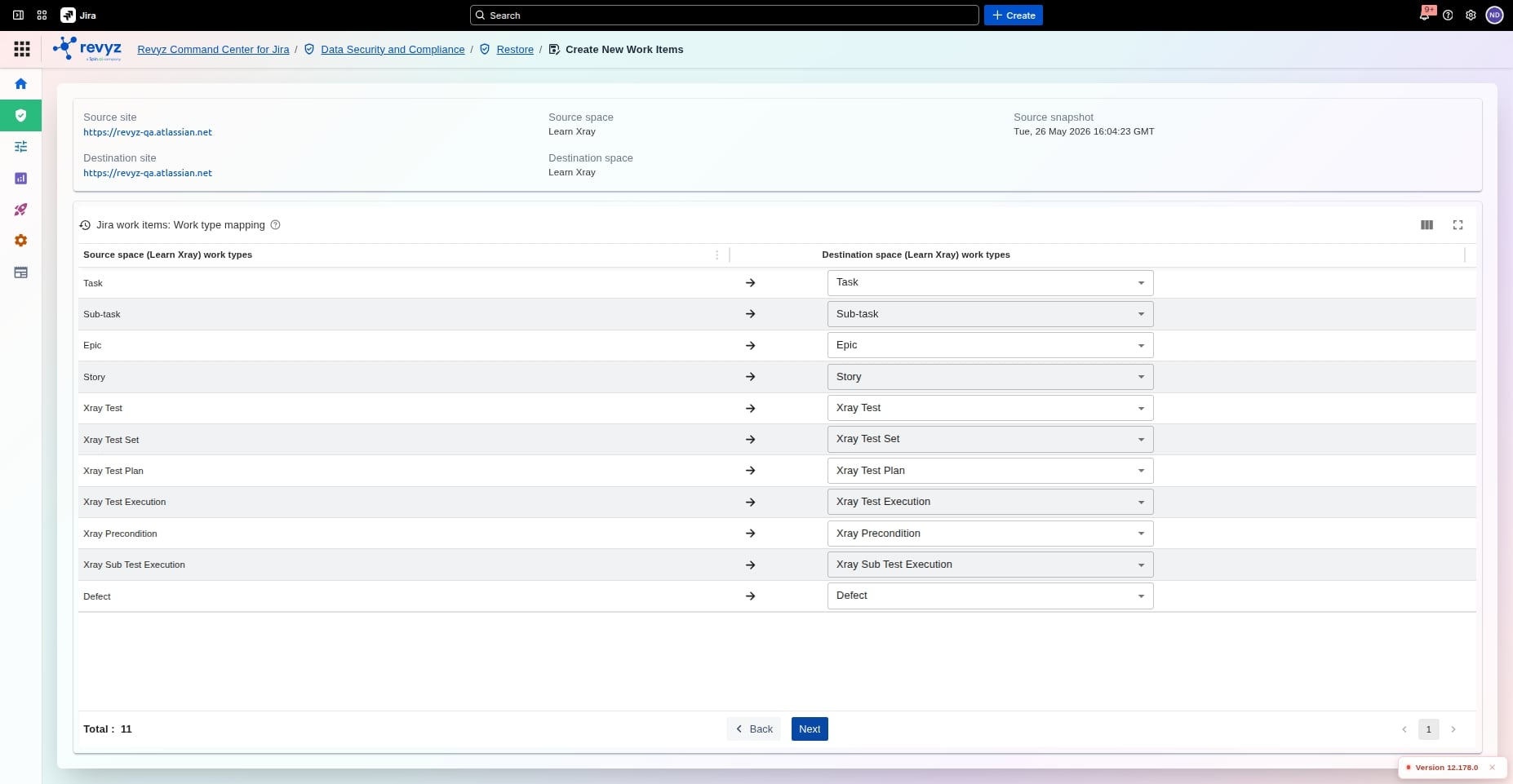1513x784 pixels.
Task: Go to Home in the sidebar
Action: [21, 83]
